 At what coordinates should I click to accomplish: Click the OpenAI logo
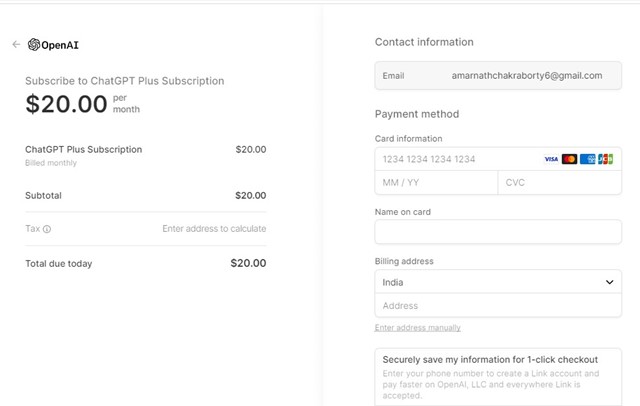pyautogui.click(x=53, y=44)
